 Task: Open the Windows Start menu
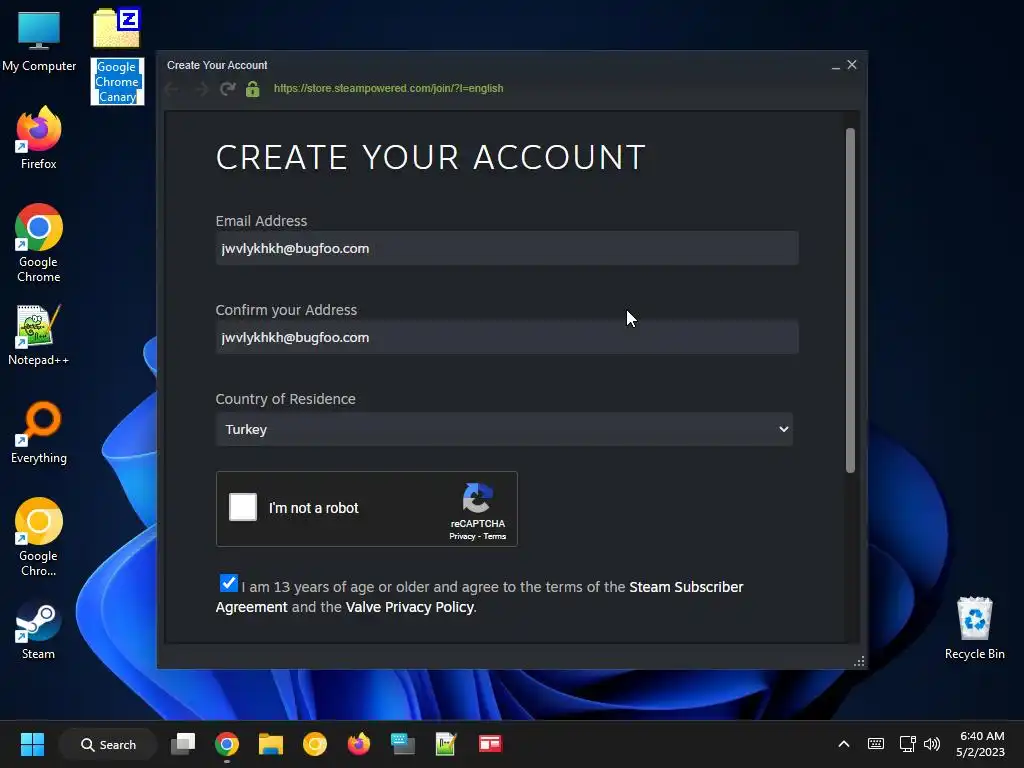(x=32, y=744)
